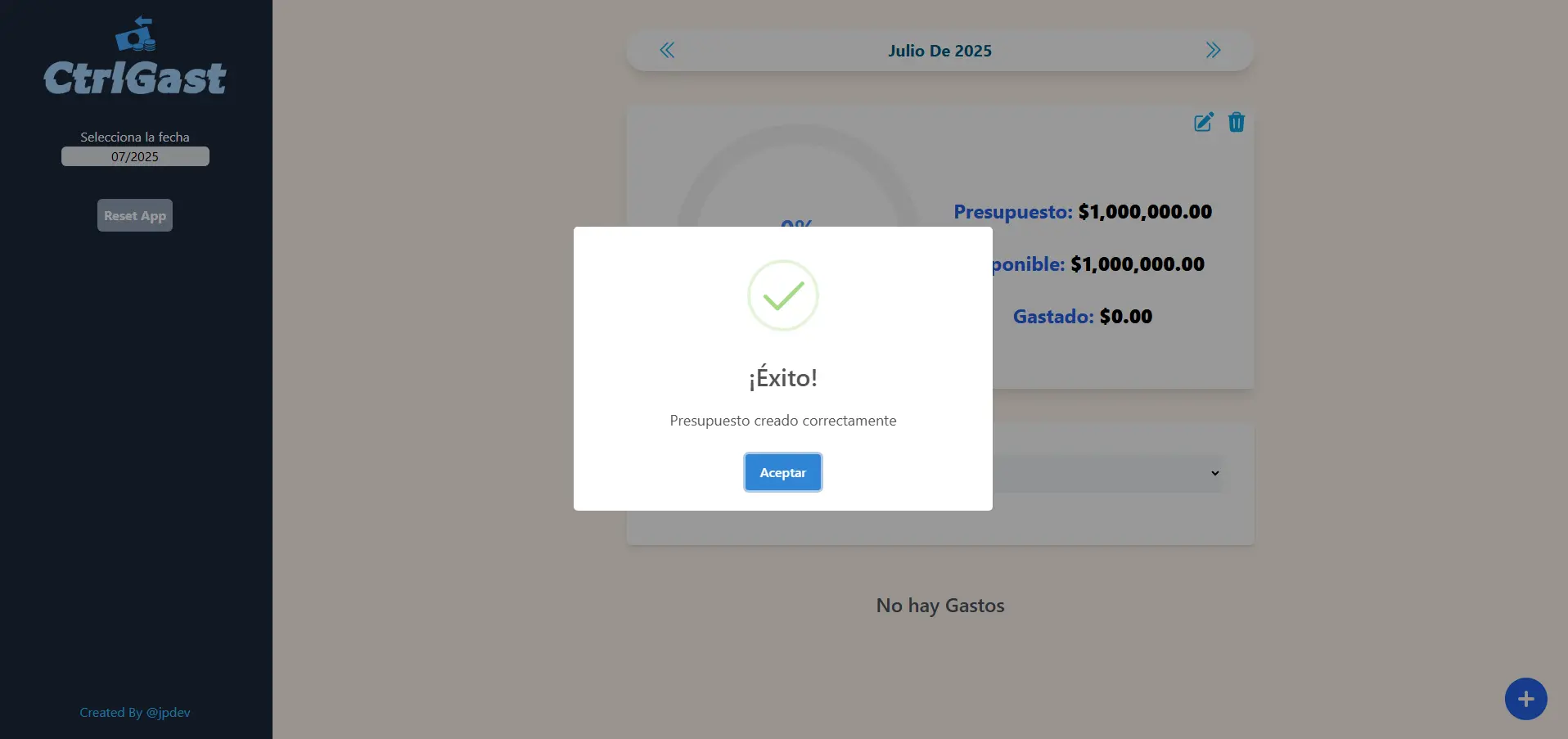Delete the budget using trash icon
Screen dimensions: 1568x739
click(x=1236, y=123)
